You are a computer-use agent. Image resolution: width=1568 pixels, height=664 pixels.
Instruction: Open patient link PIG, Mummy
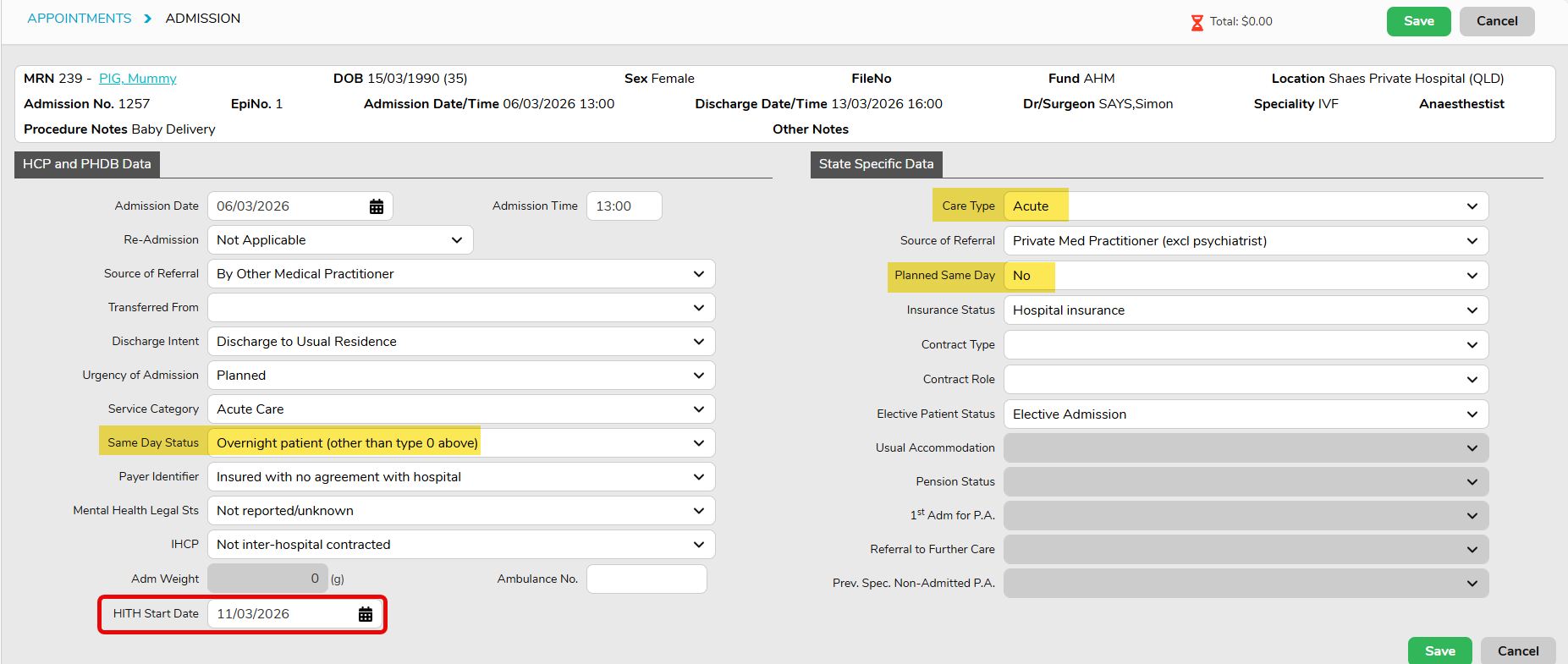tap(138, 79)
